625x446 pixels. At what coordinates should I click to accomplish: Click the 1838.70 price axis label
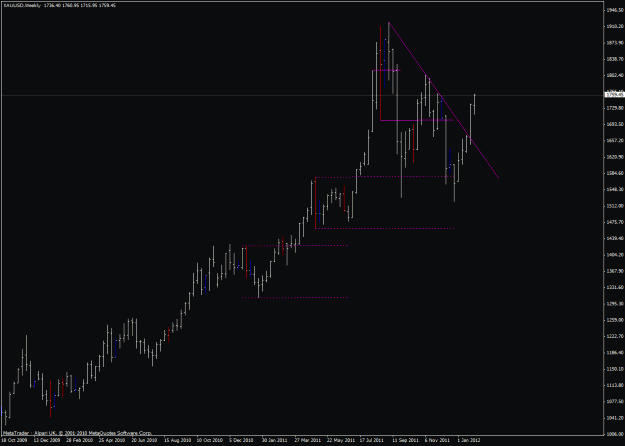pyautogui.click(x=615, y=59)
